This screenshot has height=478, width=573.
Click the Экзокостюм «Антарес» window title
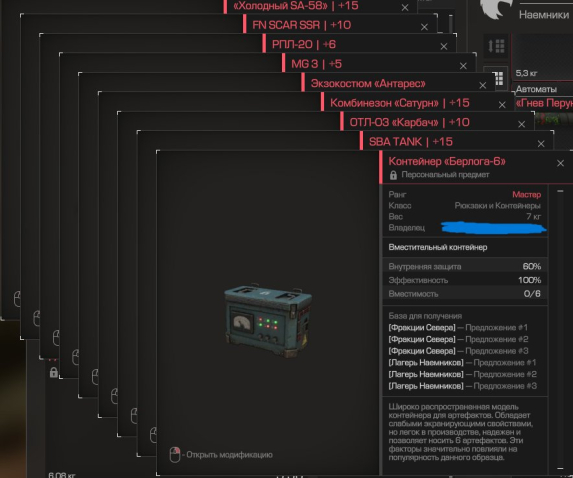point(368,84)
